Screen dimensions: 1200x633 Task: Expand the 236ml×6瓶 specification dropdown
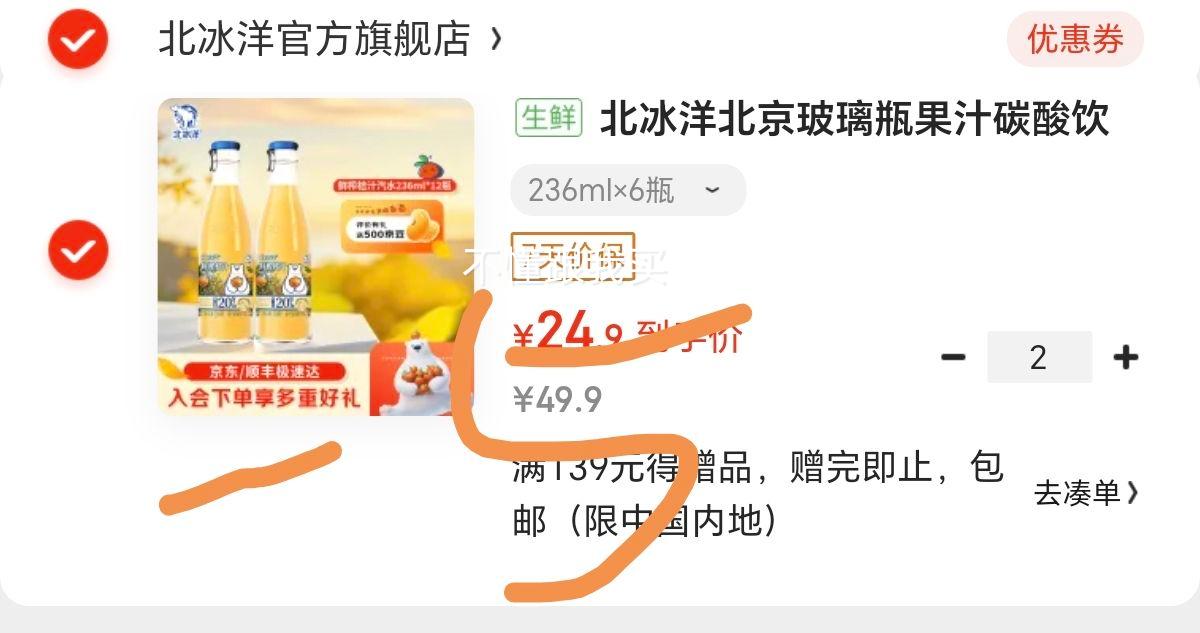point(628,190)
